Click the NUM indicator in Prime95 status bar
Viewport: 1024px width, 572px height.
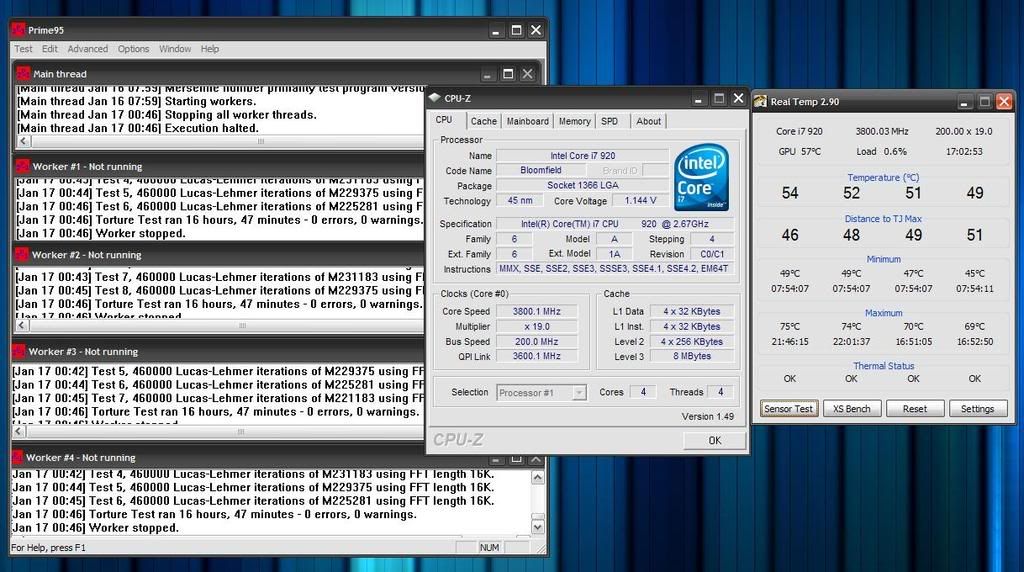pyautogui.click(x=489, y=548)
